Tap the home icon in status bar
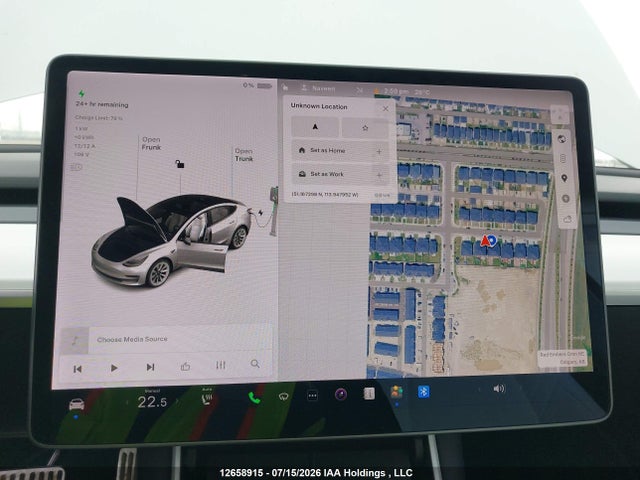The width and height of the screenshot is (640, 480). click(285, 87)
